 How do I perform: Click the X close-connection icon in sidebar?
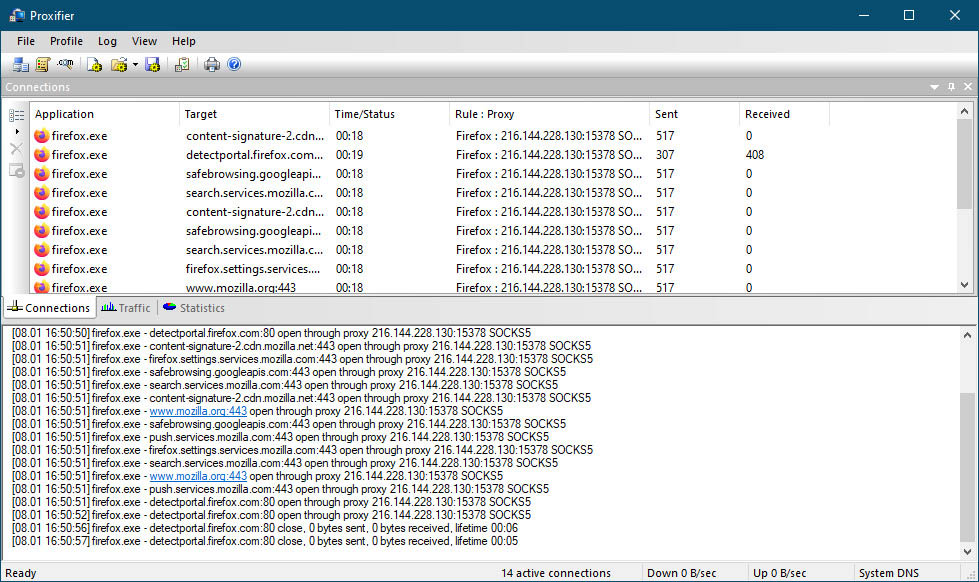pyautogui.click(x=16, y=149)
